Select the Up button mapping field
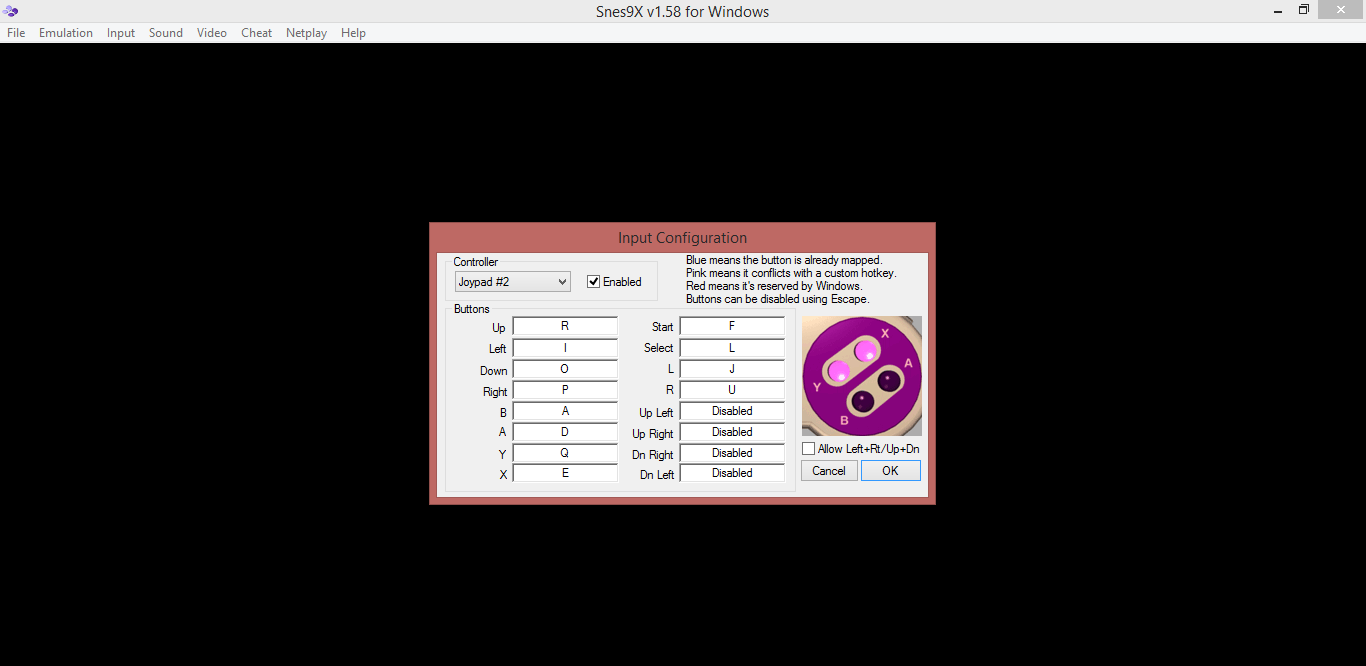Image resolution: width=1366 pixels, height=666 pixels. (565, 326)
